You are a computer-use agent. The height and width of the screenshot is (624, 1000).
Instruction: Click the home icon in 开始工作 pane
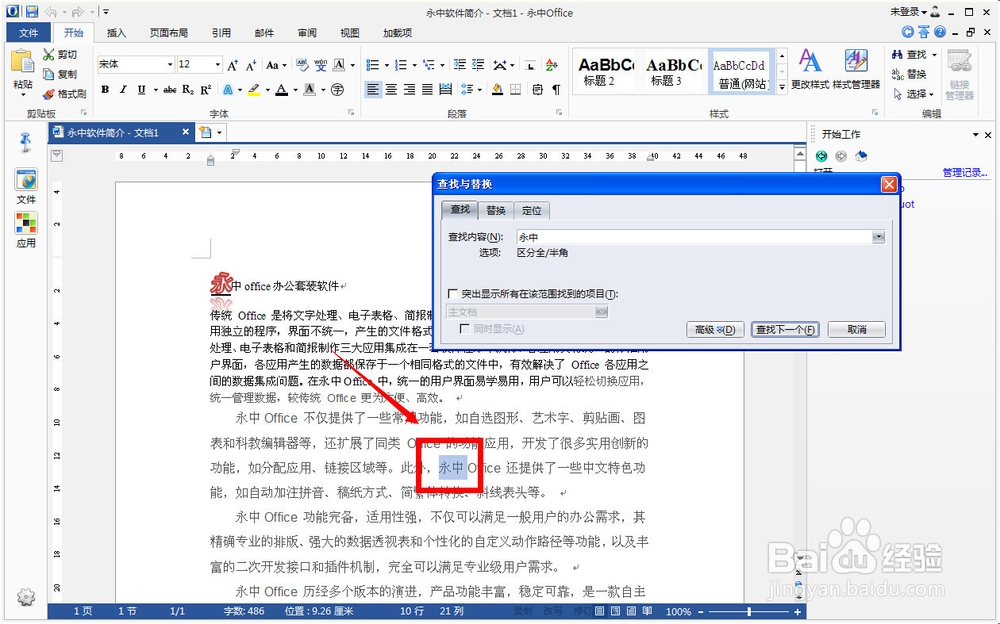(861, 156)
